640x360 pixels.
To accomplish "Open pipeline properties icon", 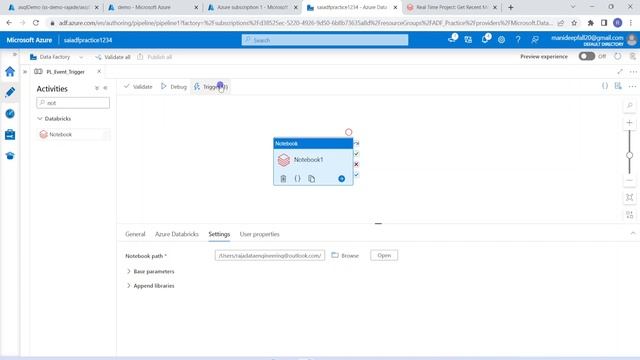I will [x=618, y=86].
